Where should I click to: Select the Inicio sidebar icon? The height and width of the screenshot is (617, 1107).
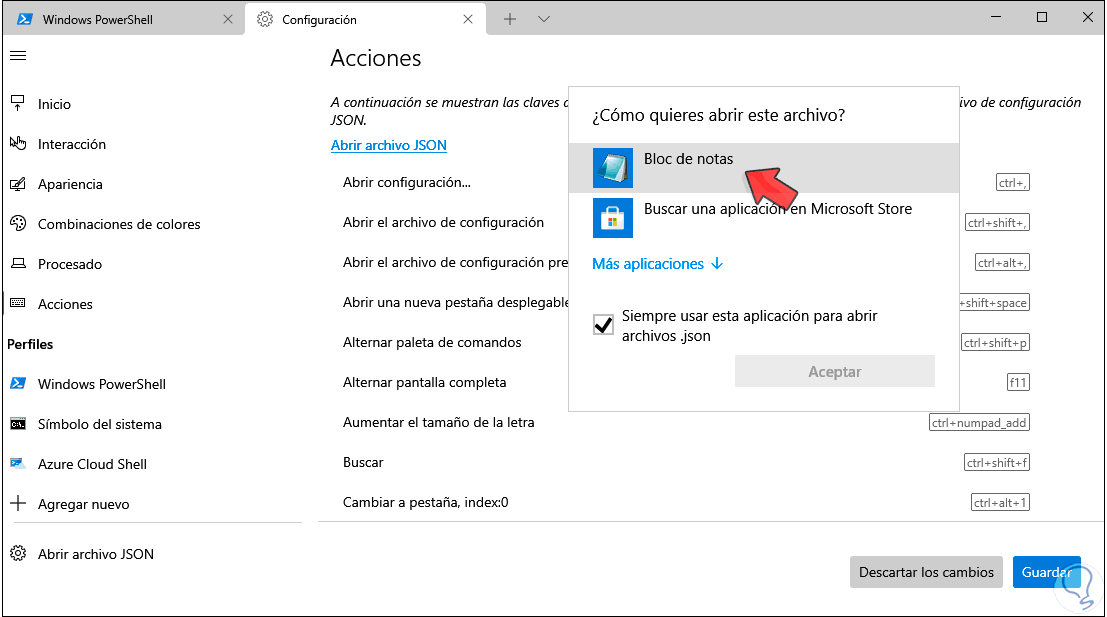pyautogui.click(x=17, y=103)
